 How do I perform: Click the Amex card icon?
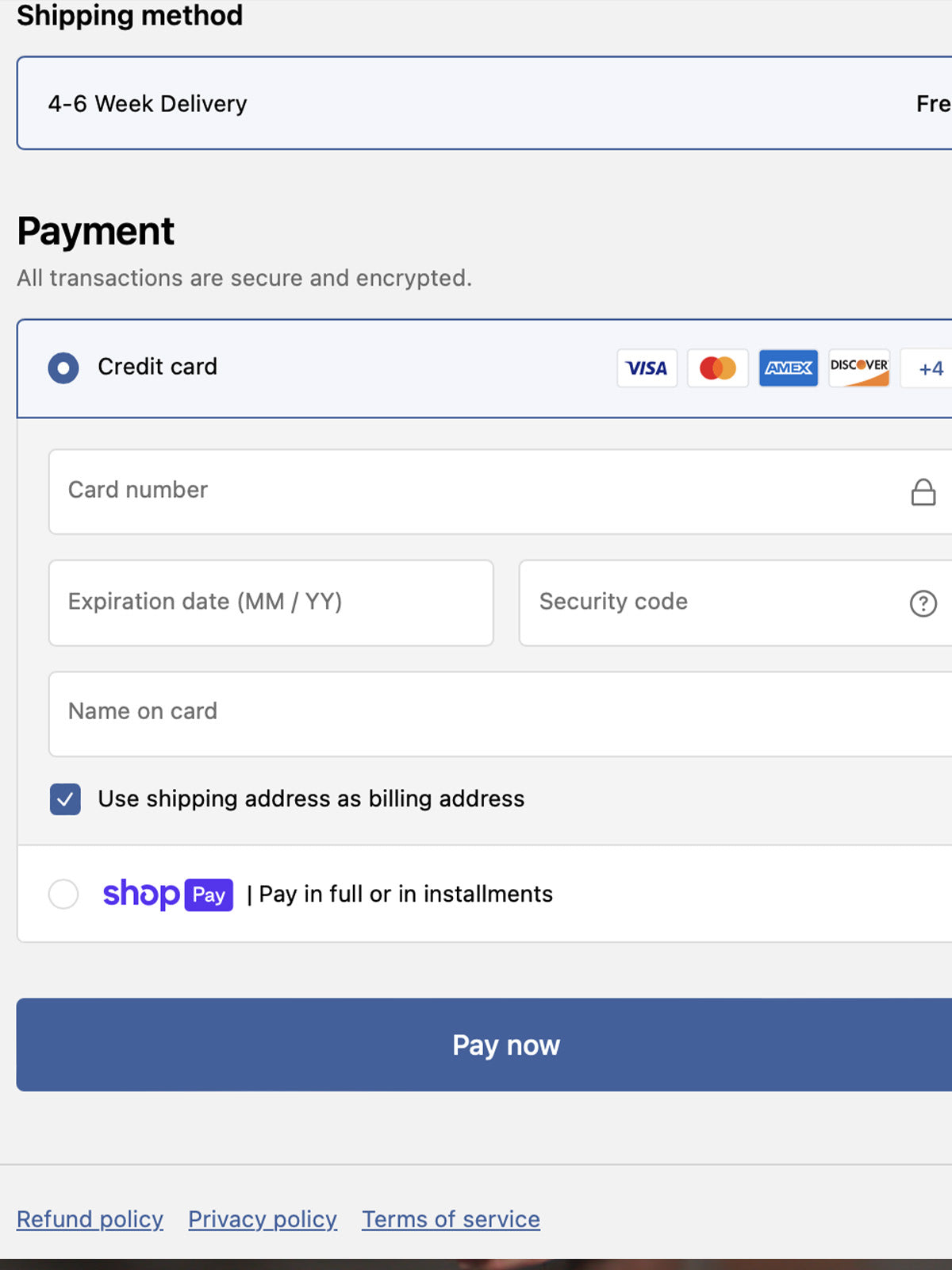(789, 368)
